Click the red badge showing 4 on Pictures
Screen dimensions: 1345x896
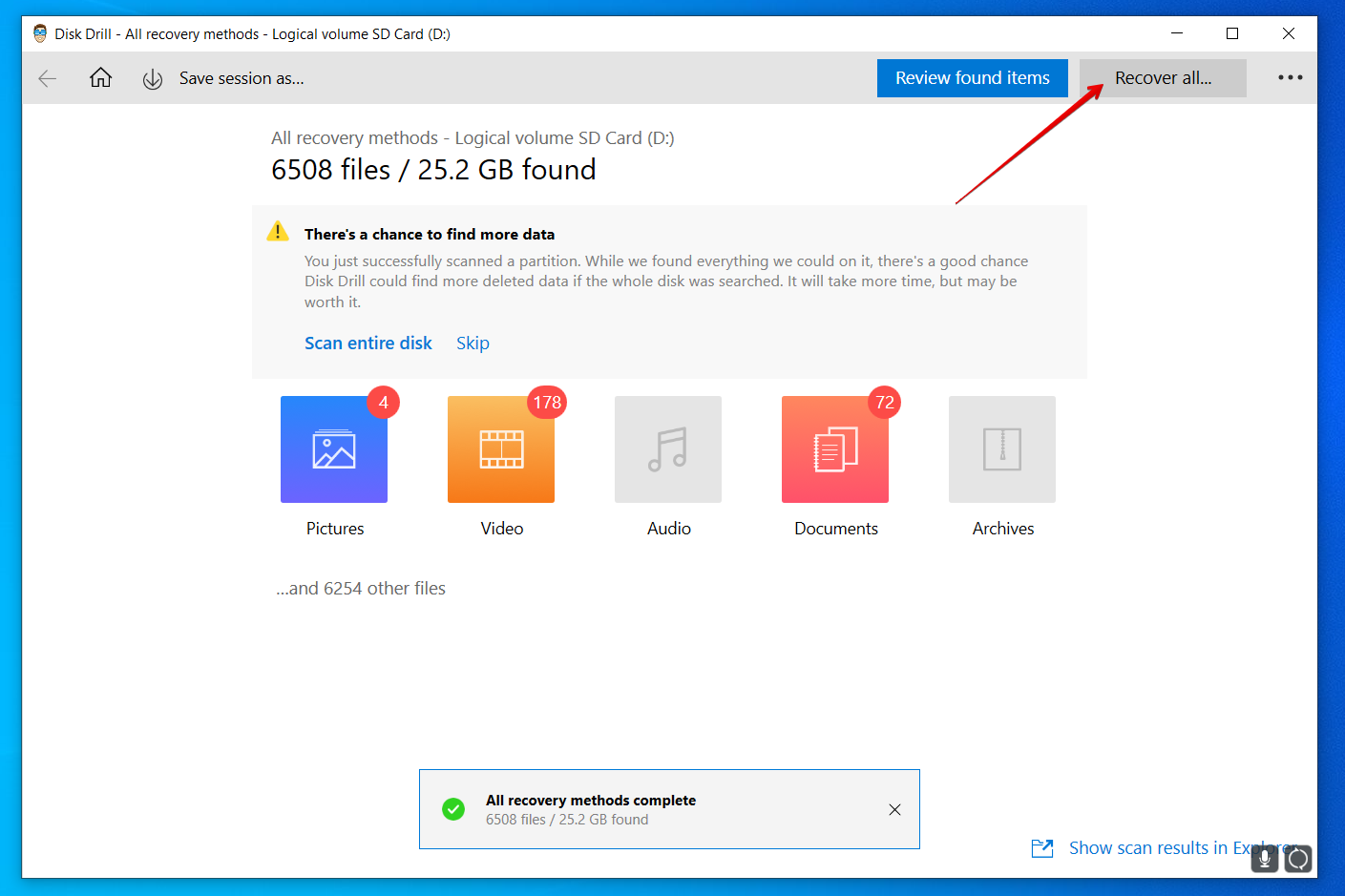pos(384,403)
